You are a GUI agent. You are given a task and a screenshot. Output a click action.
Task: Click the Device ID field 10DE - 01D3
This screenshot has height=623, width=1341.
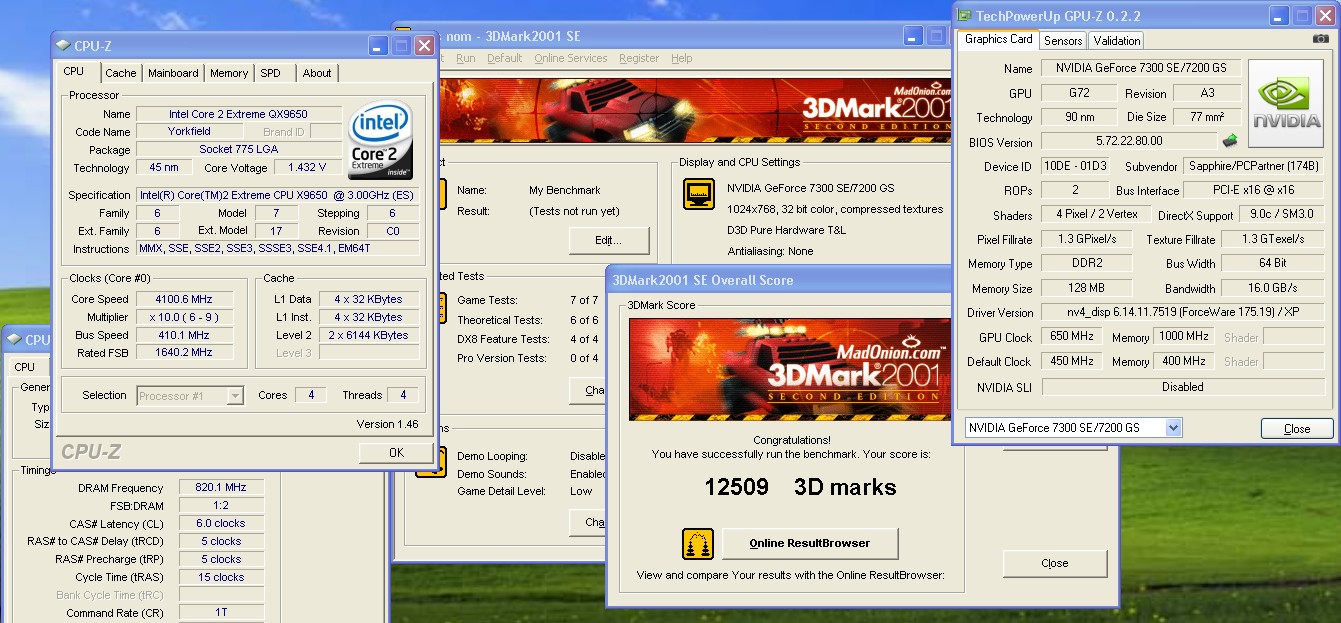[x=1074, y=166]
